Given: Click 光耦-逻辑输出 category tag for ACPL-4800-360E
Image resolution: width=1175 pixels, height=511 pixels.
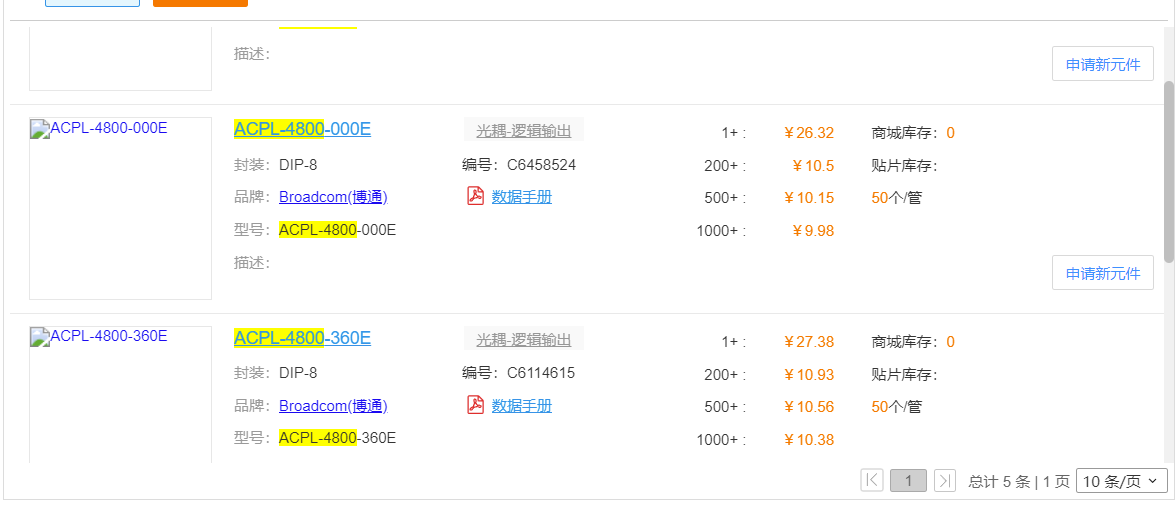Looking at the screenshot, I should [x=523, y=339].
